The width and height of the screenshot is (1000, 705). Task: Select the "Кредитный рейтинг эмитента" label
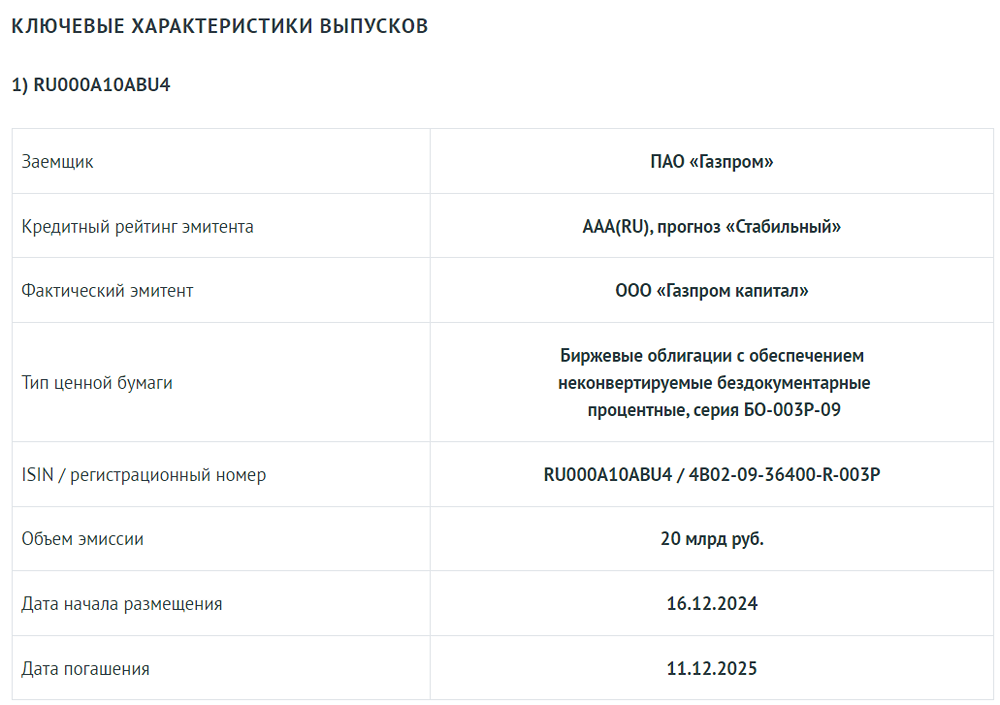(138, 226)
